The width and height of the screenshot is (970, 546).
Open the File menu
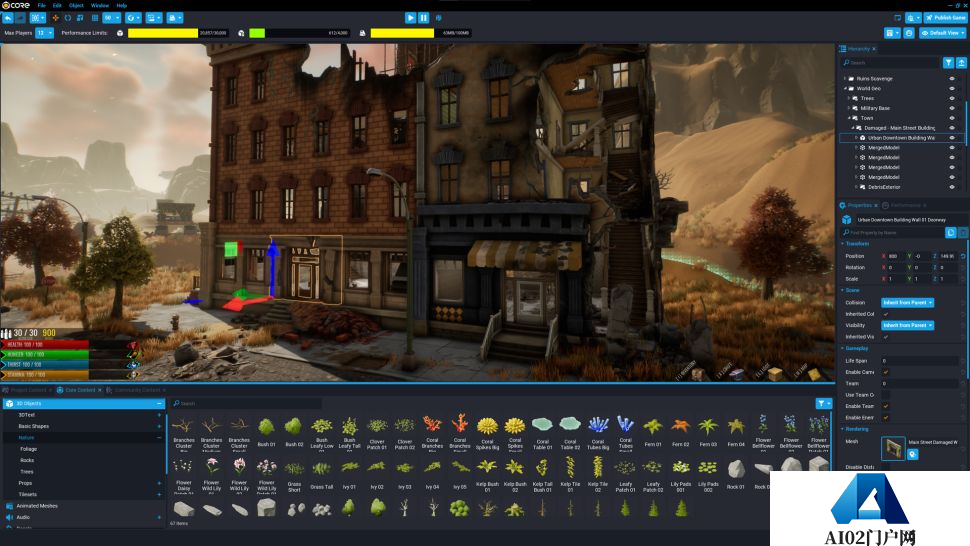(x=41, y=5)
